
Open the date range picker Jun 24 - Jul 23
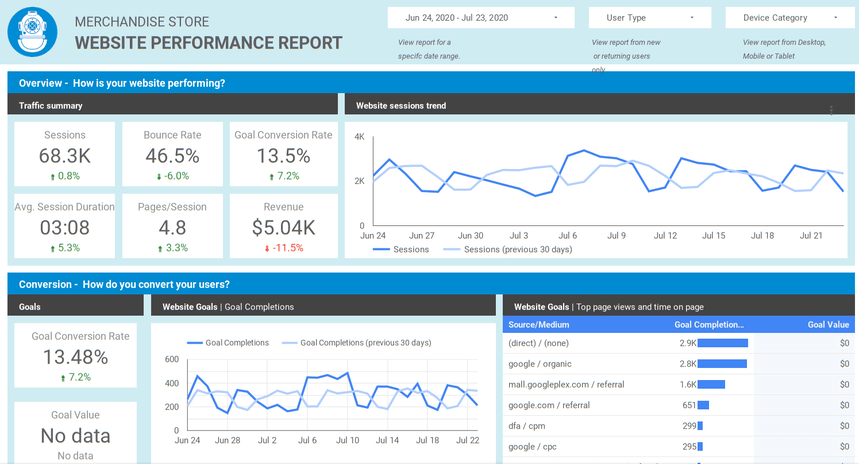coord(481,18)
